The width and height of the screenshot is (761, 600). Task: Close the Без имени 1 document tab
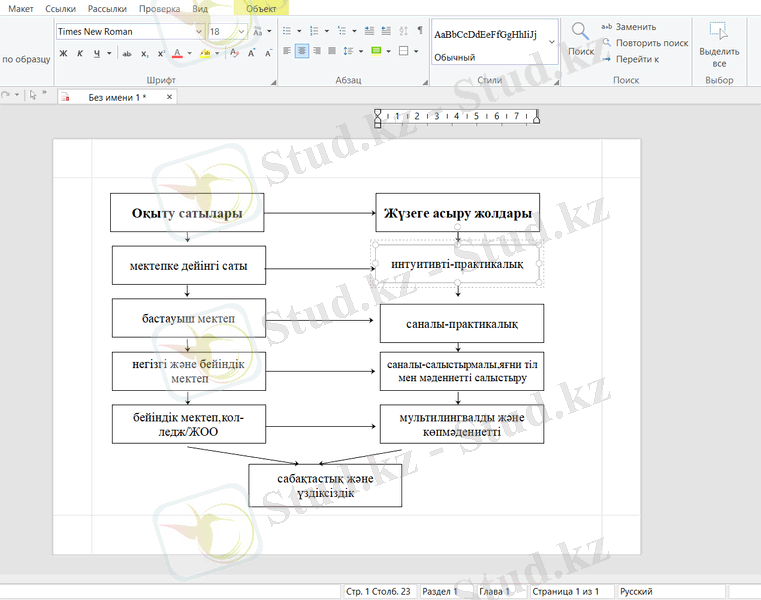click(169, 97)
